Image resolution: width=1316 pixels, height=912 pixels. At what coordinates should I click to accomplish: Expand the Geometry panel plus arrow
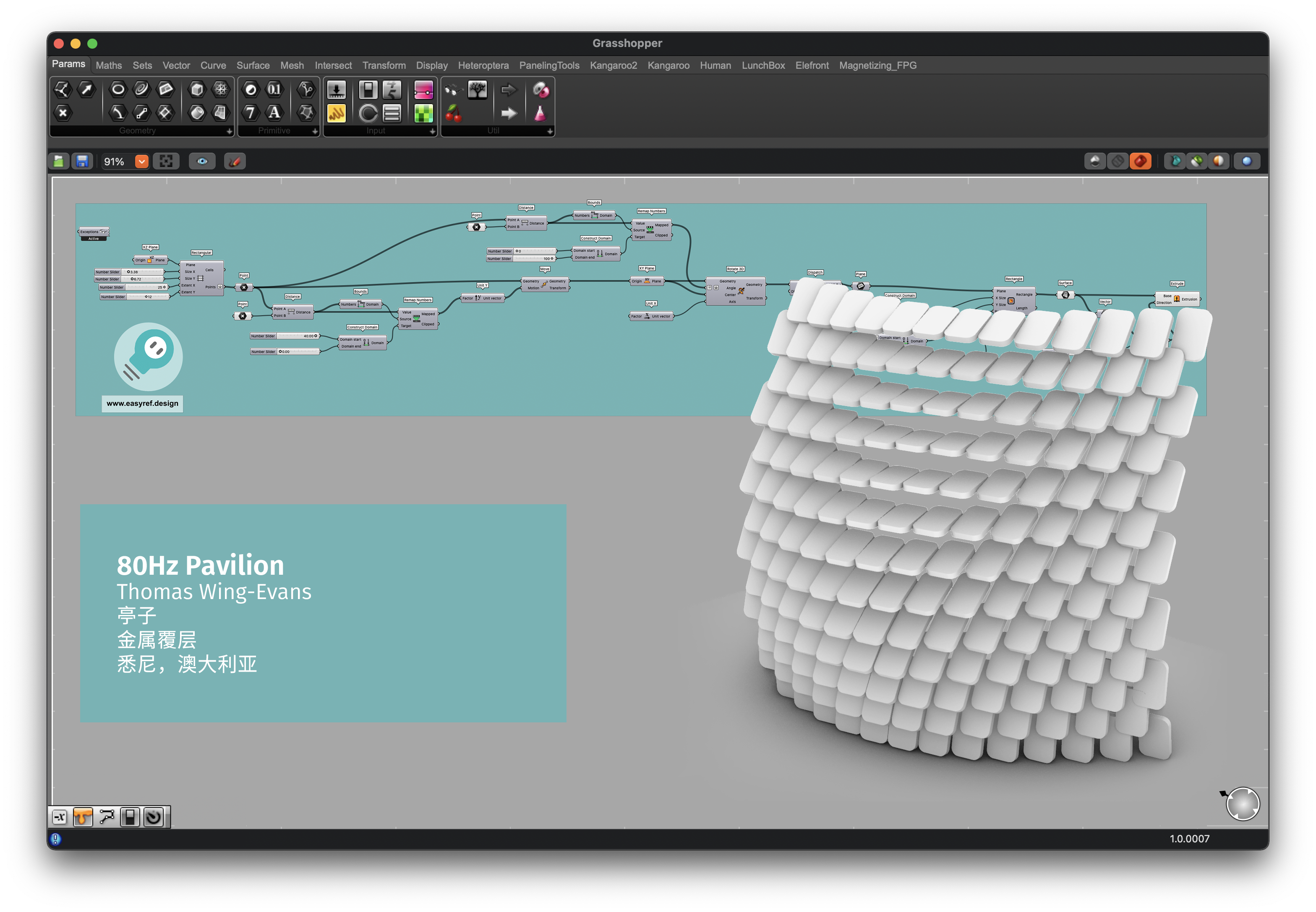(229, 131)
